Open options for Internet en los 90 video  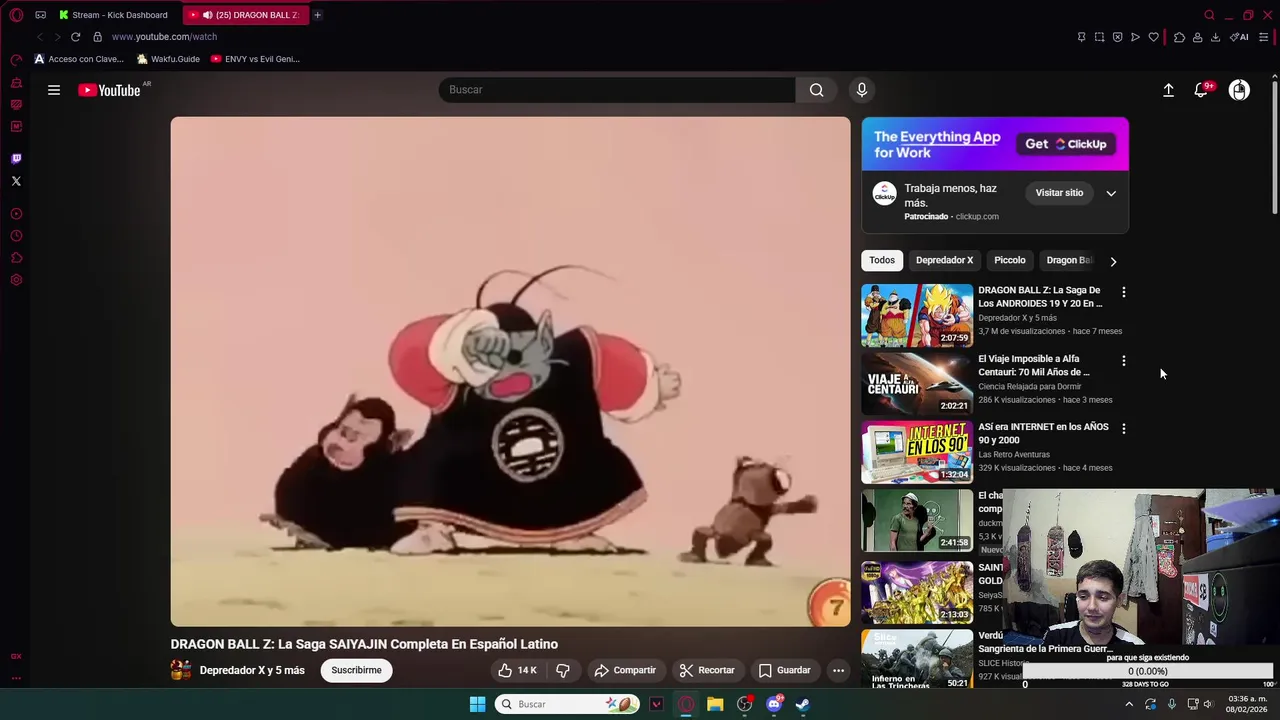[x=1123, y=428]
